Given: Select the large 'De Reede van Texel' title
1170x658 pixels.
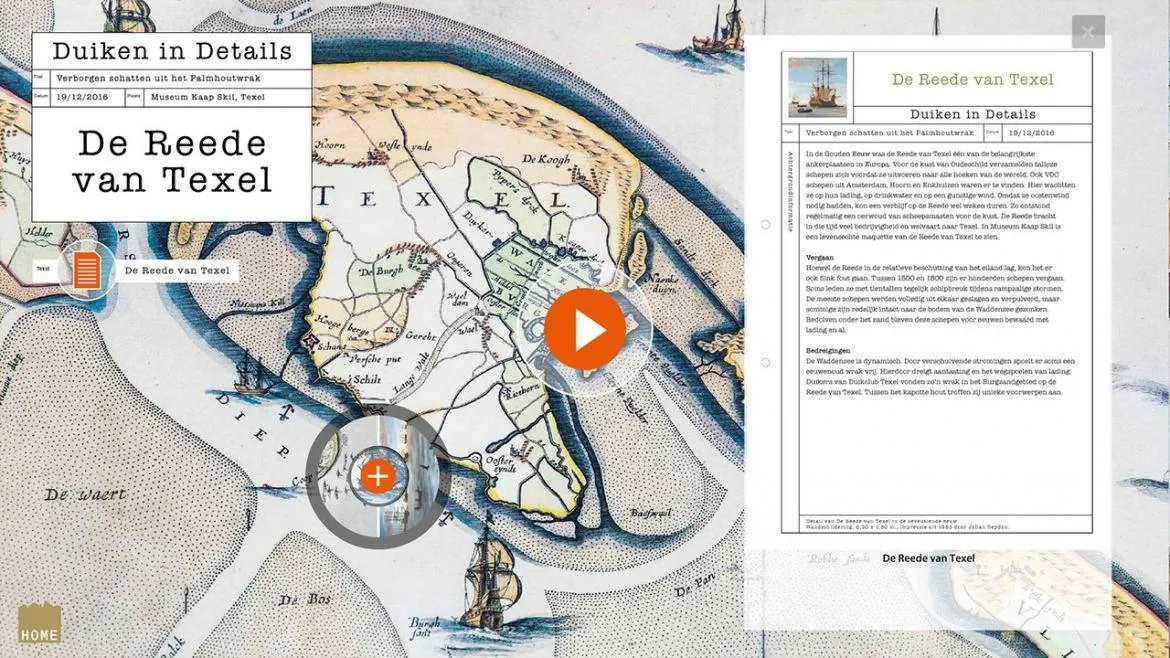Looking at the screenshot, I should (x=172, y=161).
